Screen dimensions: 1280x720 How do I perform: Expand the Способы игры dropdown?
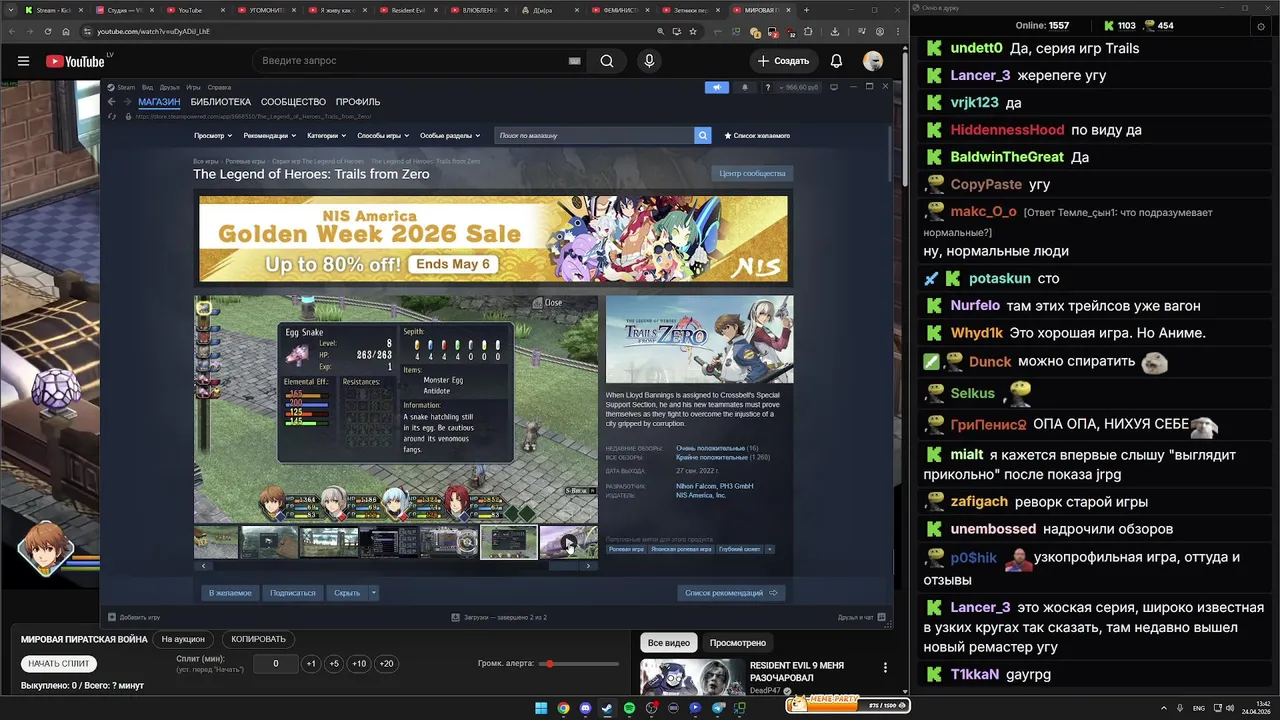[383, 135]
